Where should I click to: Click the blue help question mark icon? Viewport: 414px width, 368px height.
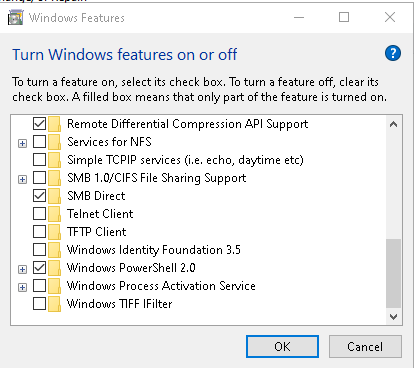coord(393,53)
